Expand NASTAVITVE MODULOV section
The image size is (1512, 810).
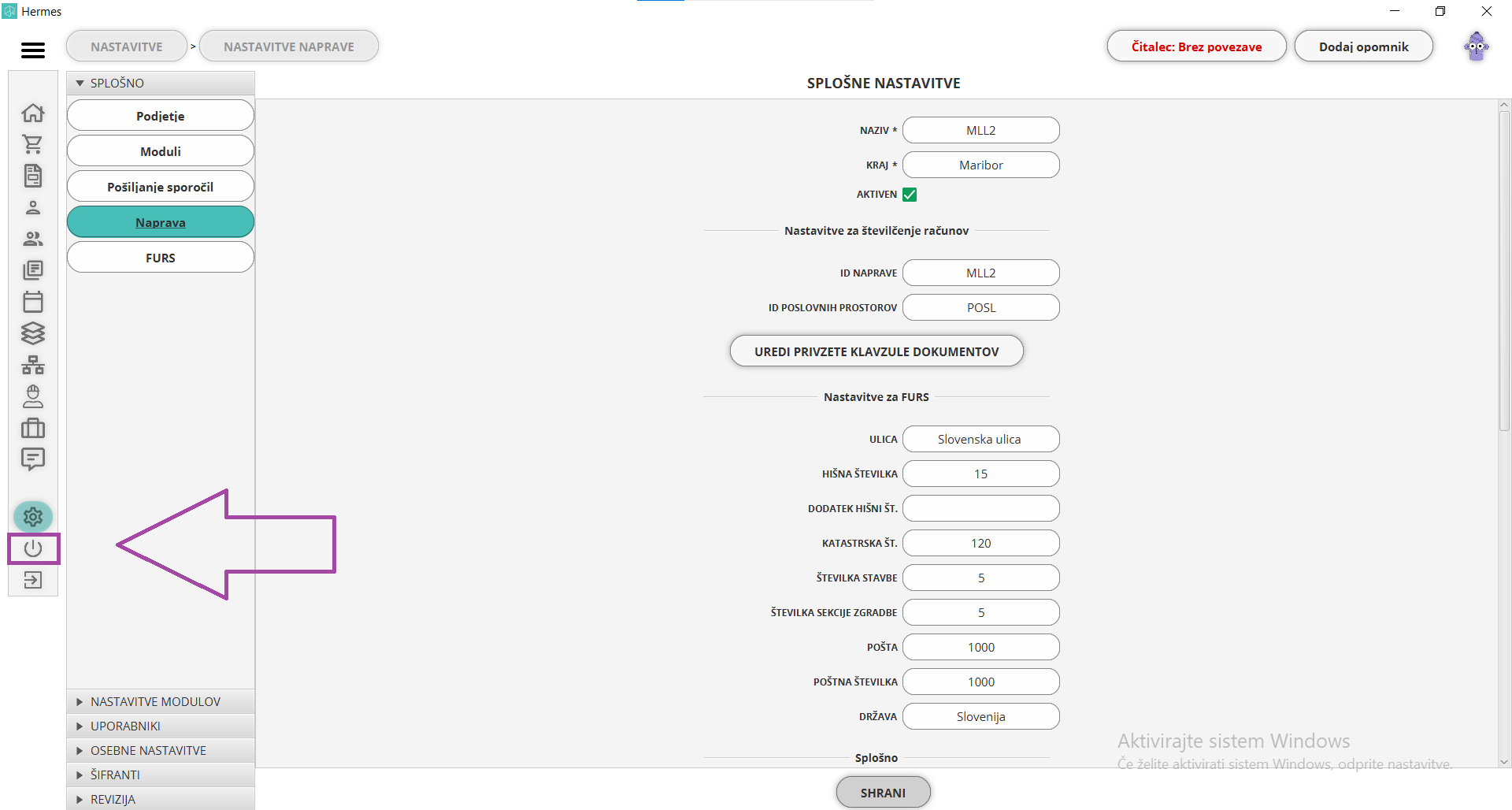pos(161,701)
